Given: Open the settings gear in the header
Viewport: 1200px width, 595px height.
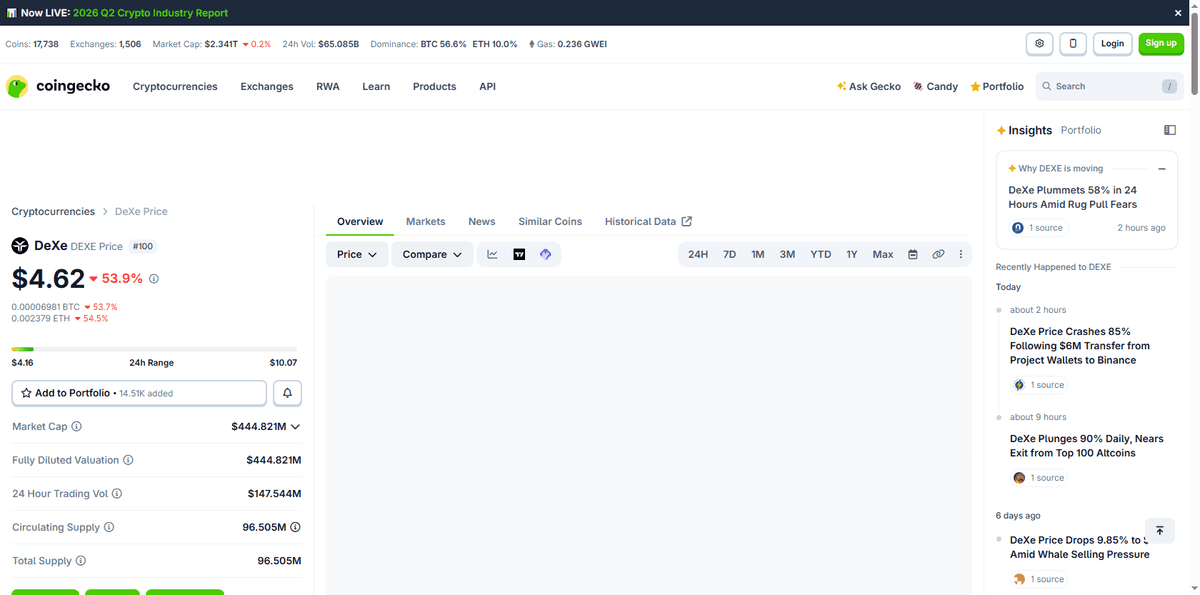Looking at the screenshot, I should tap(1039, 44).
